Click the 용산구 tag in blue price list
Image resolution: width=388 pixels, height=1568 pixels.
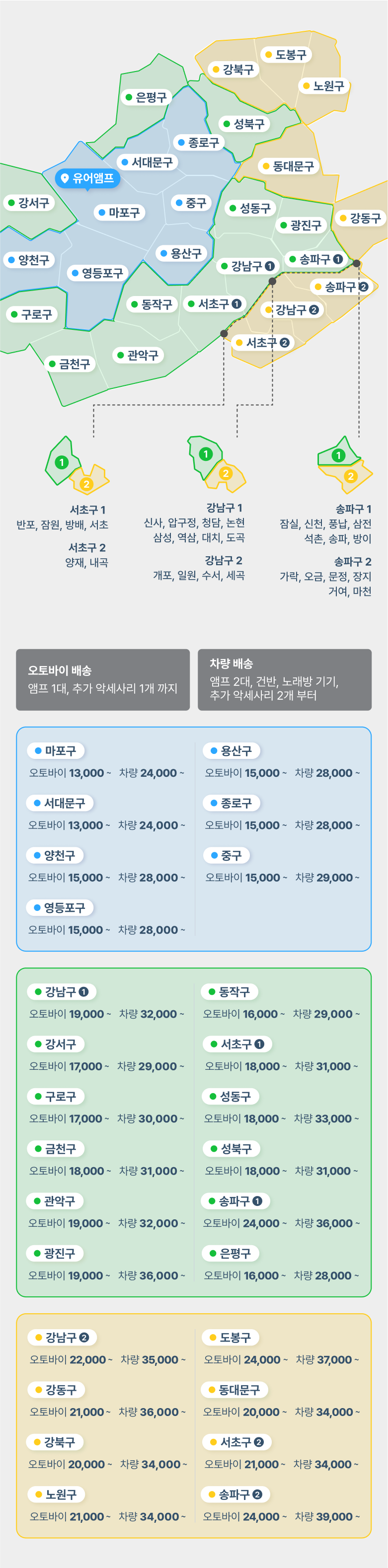[x=231, y=750]
